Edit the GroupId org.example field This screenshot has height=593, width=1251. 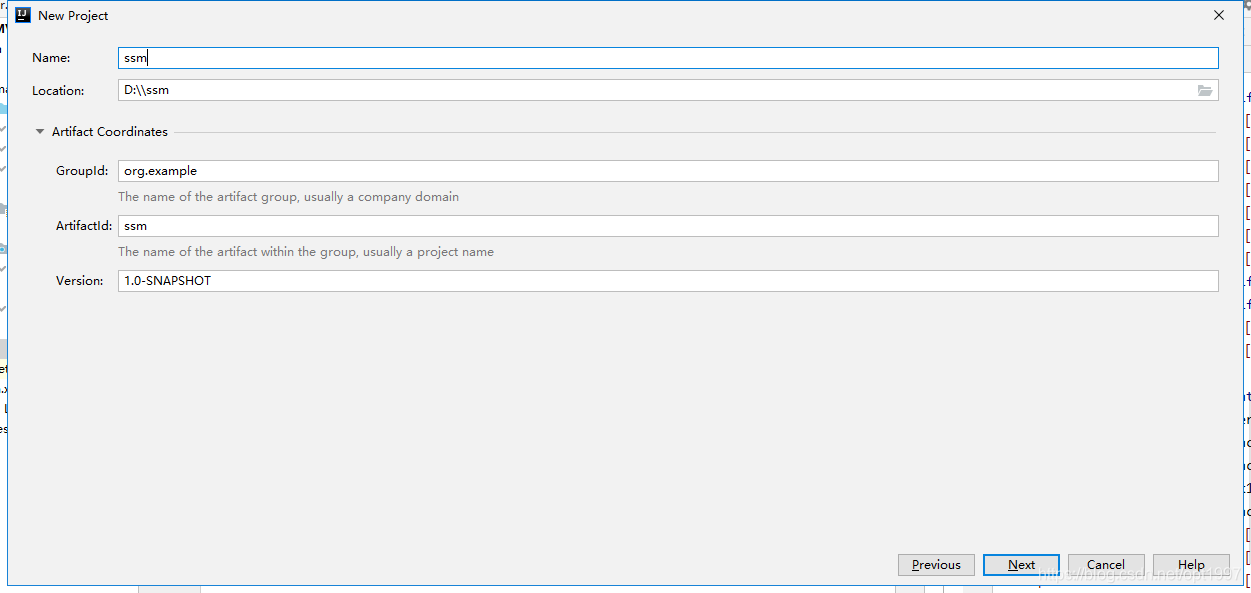[x=668, y=171]
